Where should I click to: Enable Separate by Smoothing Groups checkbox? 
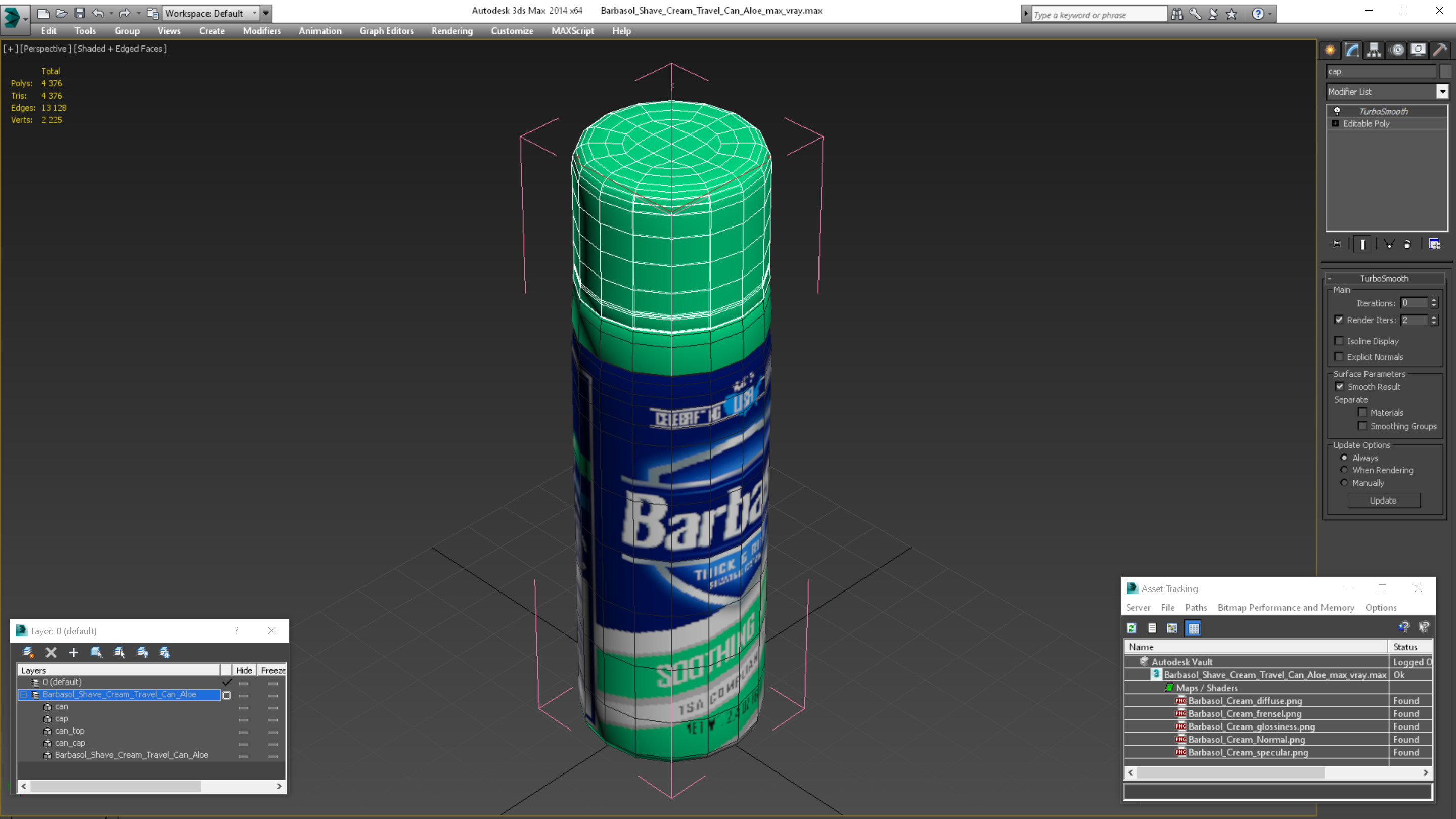point(1362,426)
